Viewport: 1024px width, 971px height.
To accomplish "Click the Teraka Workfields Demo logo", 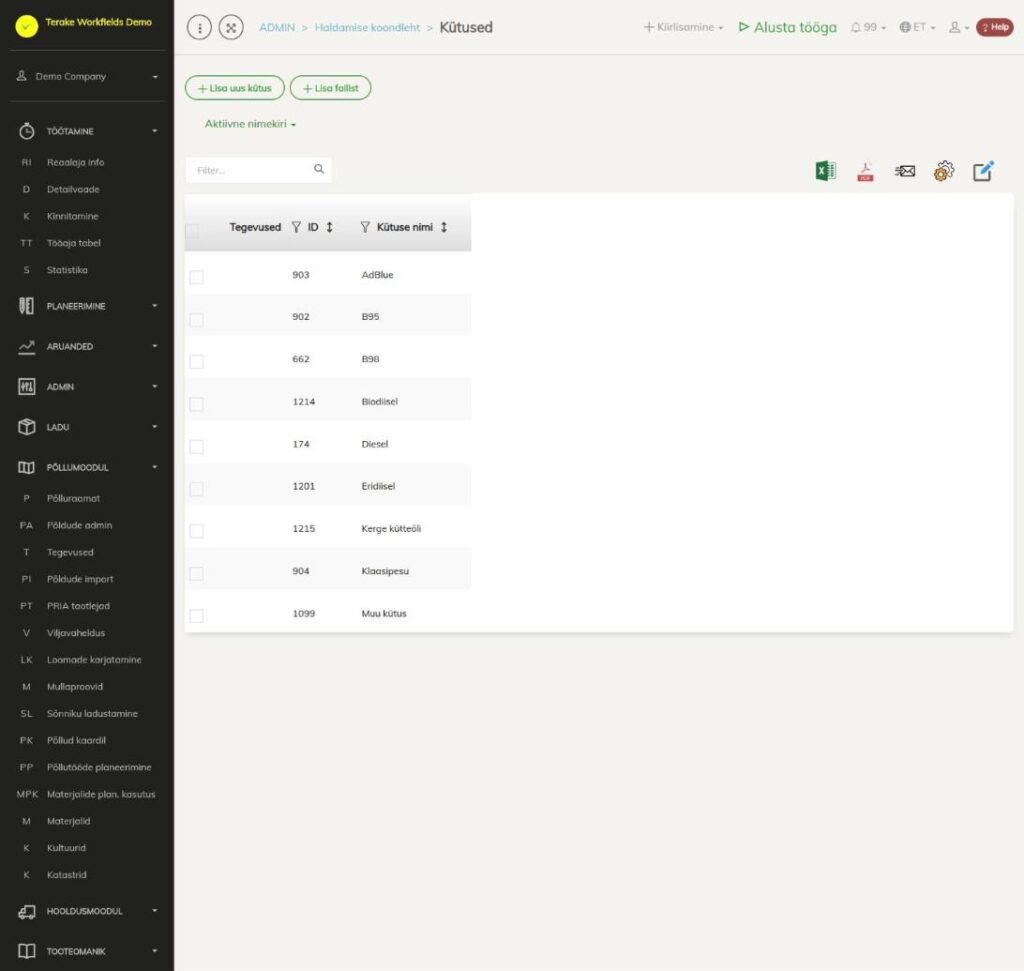I will coord(27,26).
